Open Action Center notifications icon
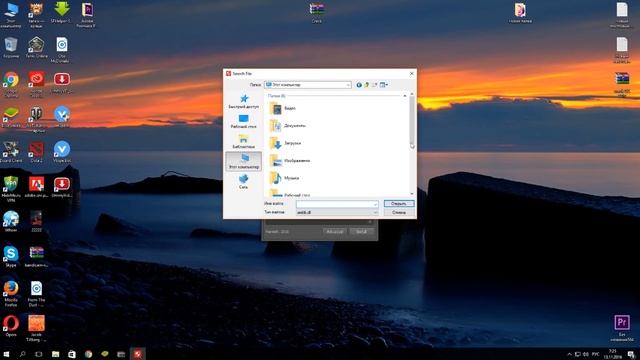 pyautogui.click(x=631, y=354)
